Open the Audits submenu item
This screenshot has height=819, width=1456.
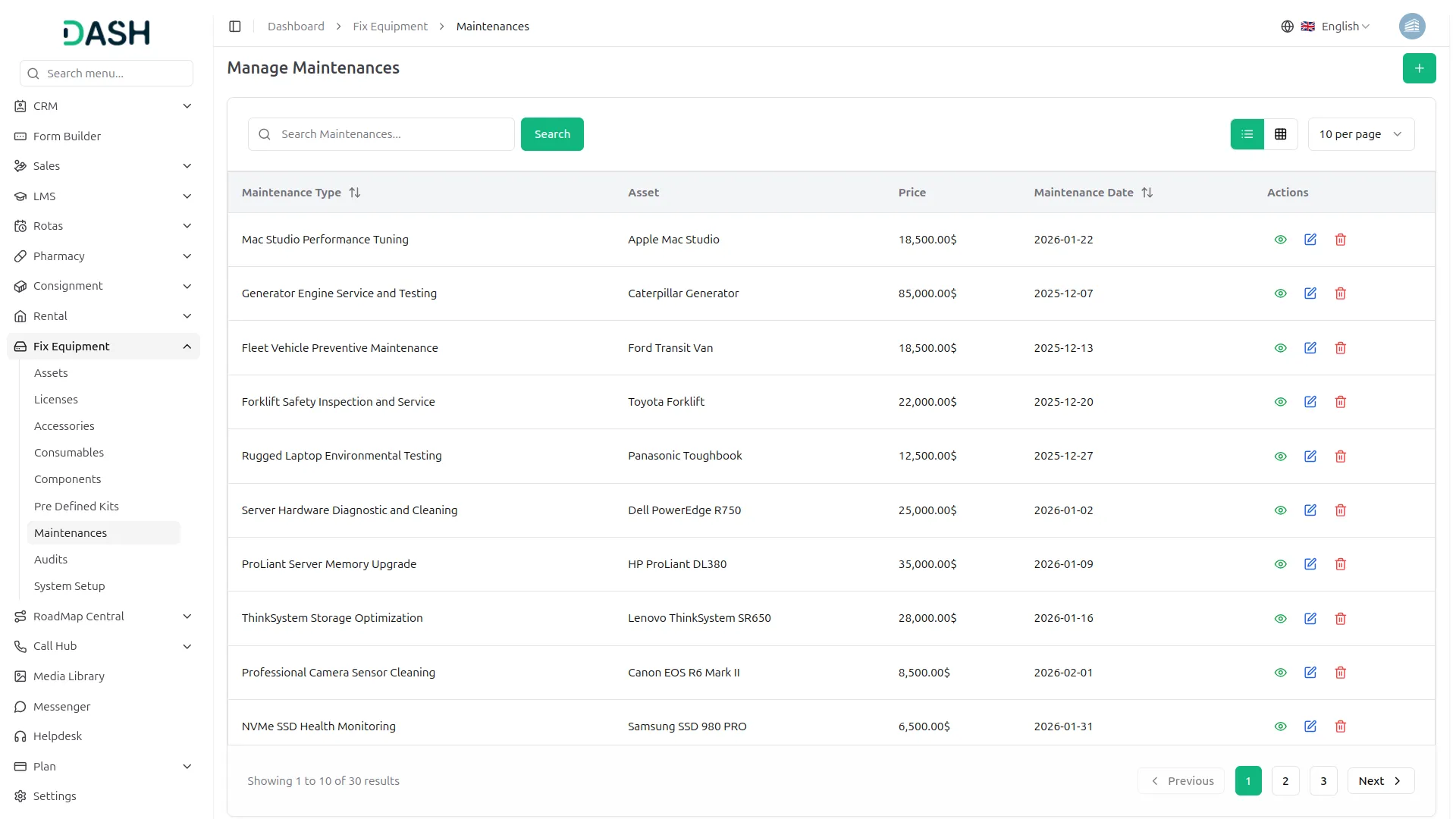[51, 560]
